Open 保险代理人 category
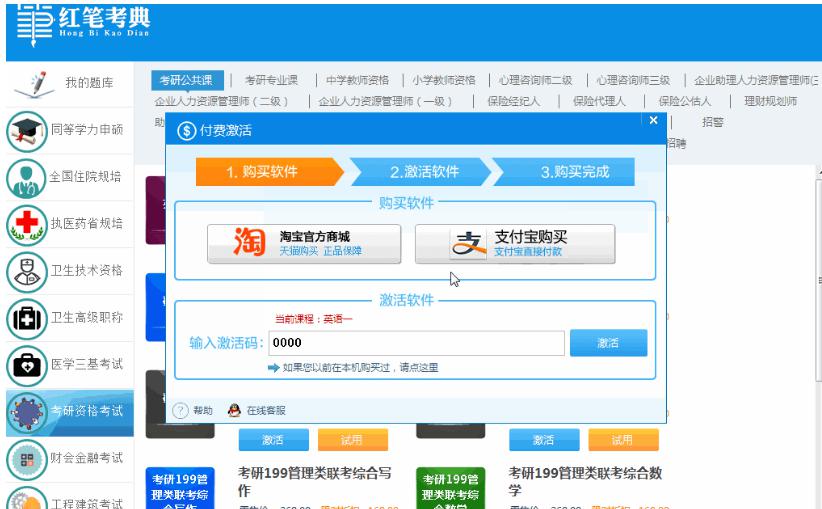 pos(599,101)
